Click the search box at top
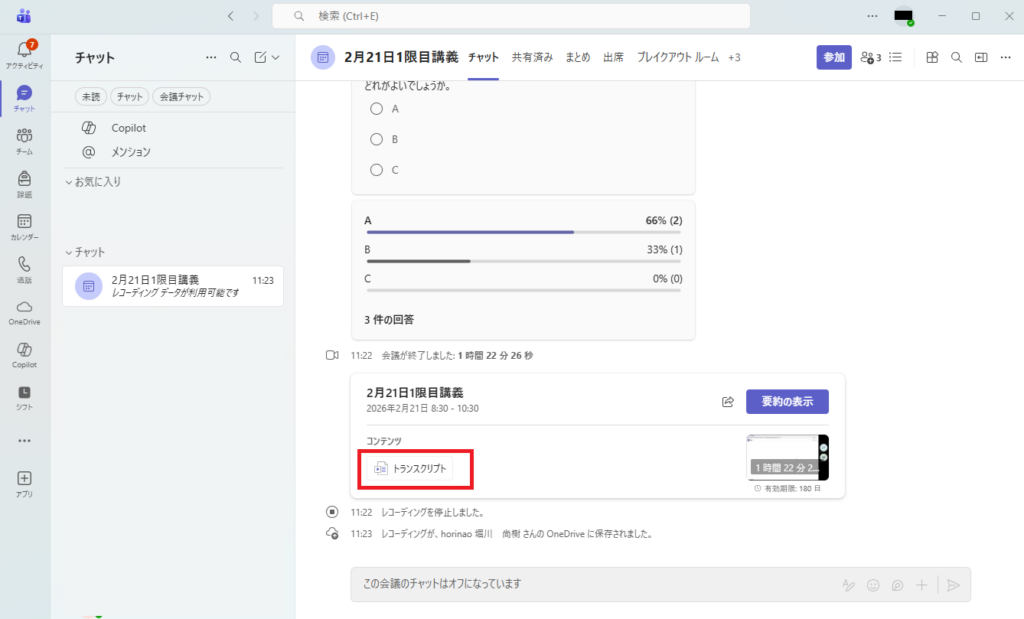The width and height of the screenshot is (1024, 619). 510,16
